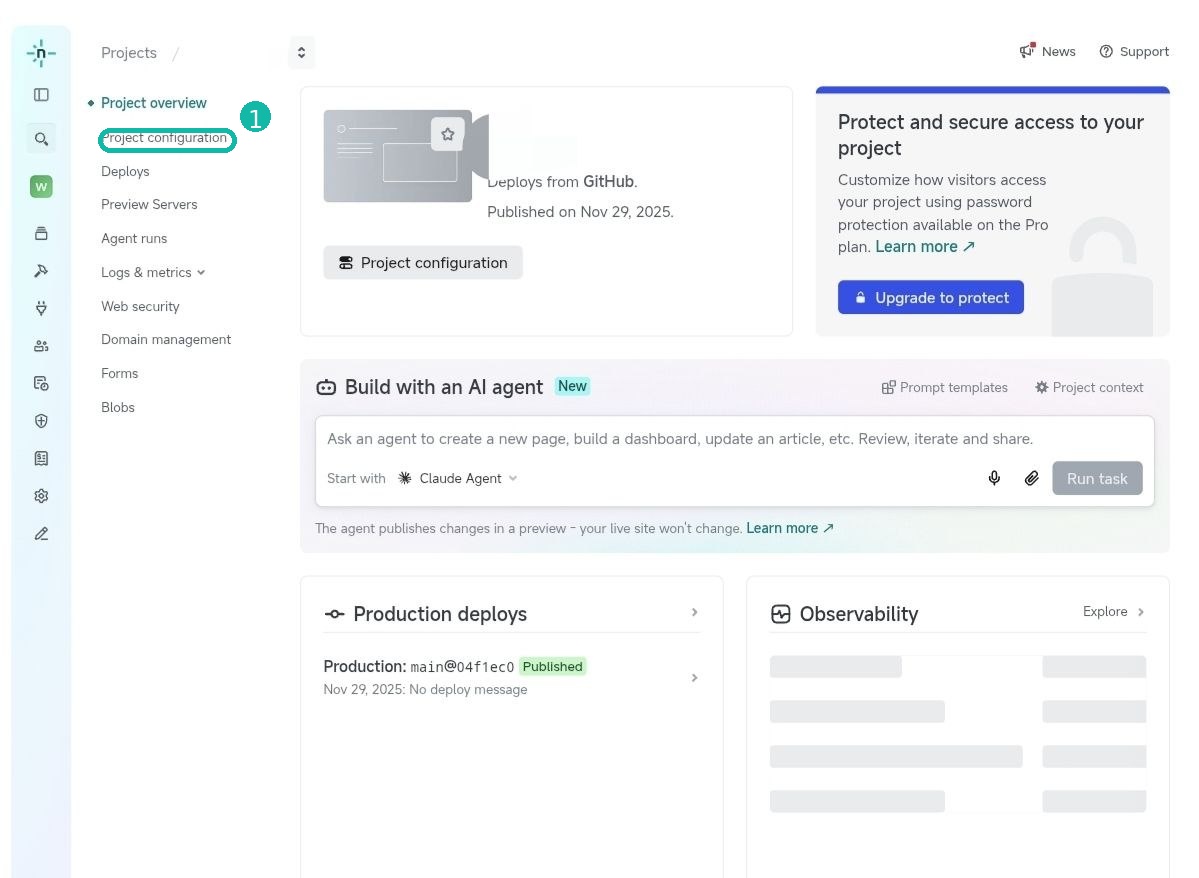Click the docs book icon in the sidebar
The image size is (1199, 878).
coord(40,458)
